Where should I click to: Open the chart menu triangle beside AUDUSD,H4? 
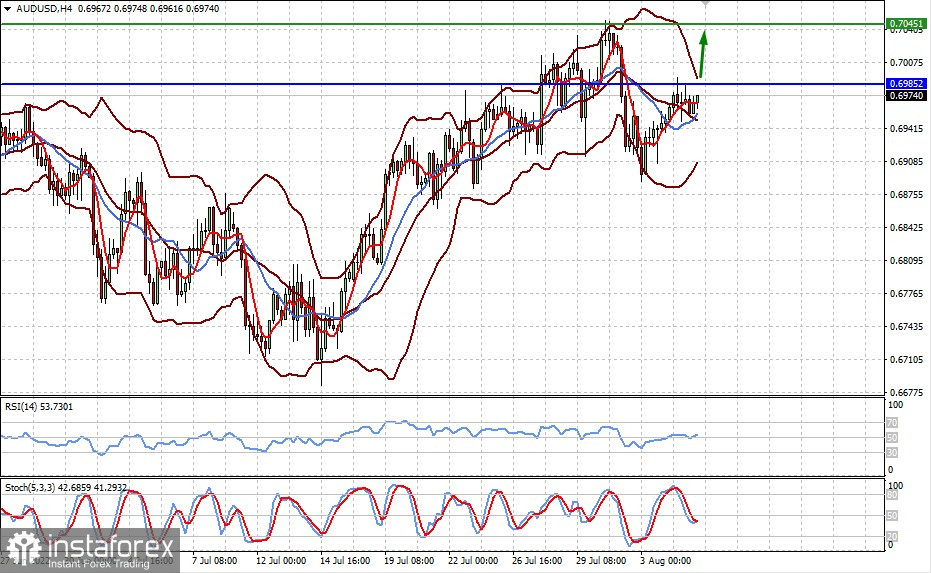(7, 9)
